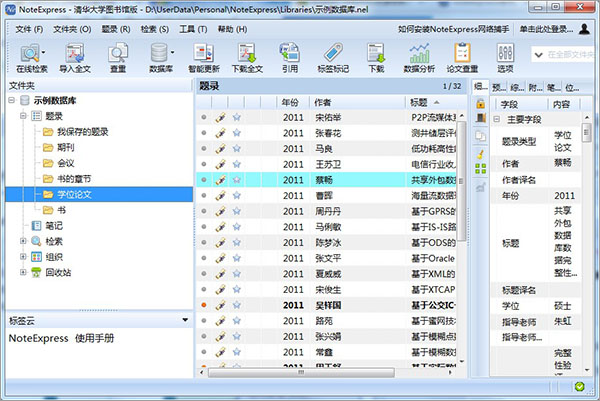Open the 数据分析 data analysis tool
Screen dimensions: 600x401
point(419,58)
